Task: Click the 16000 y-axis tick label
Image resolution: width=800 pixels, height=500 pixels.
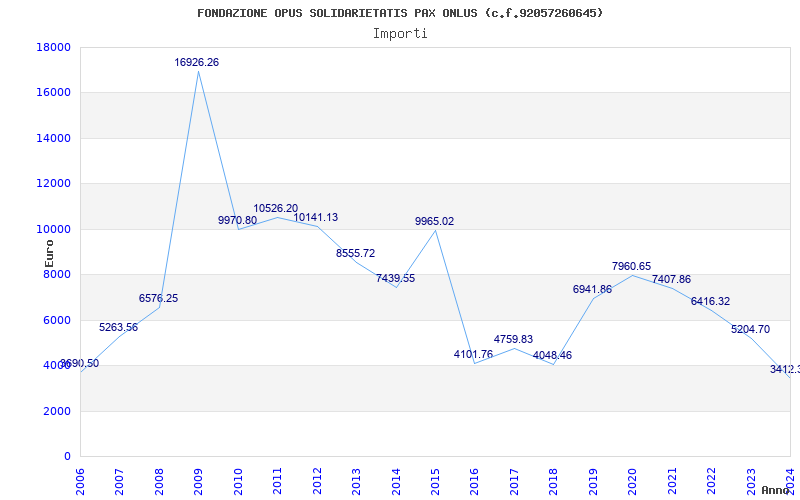Action: pyautogui.click(x=54, y=93)
